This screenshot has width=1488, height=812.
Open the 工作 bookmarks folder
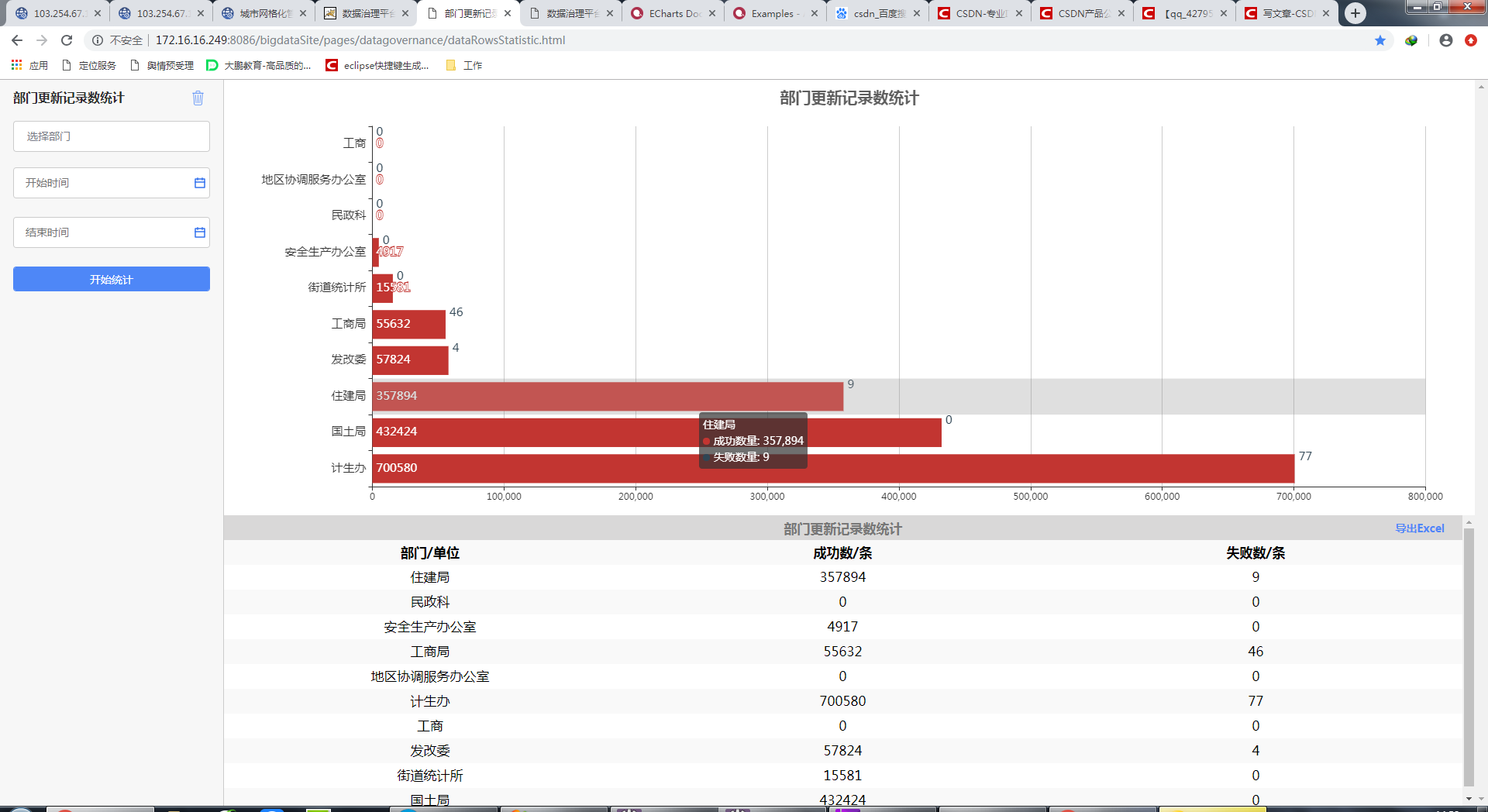(x=464, y=65)
